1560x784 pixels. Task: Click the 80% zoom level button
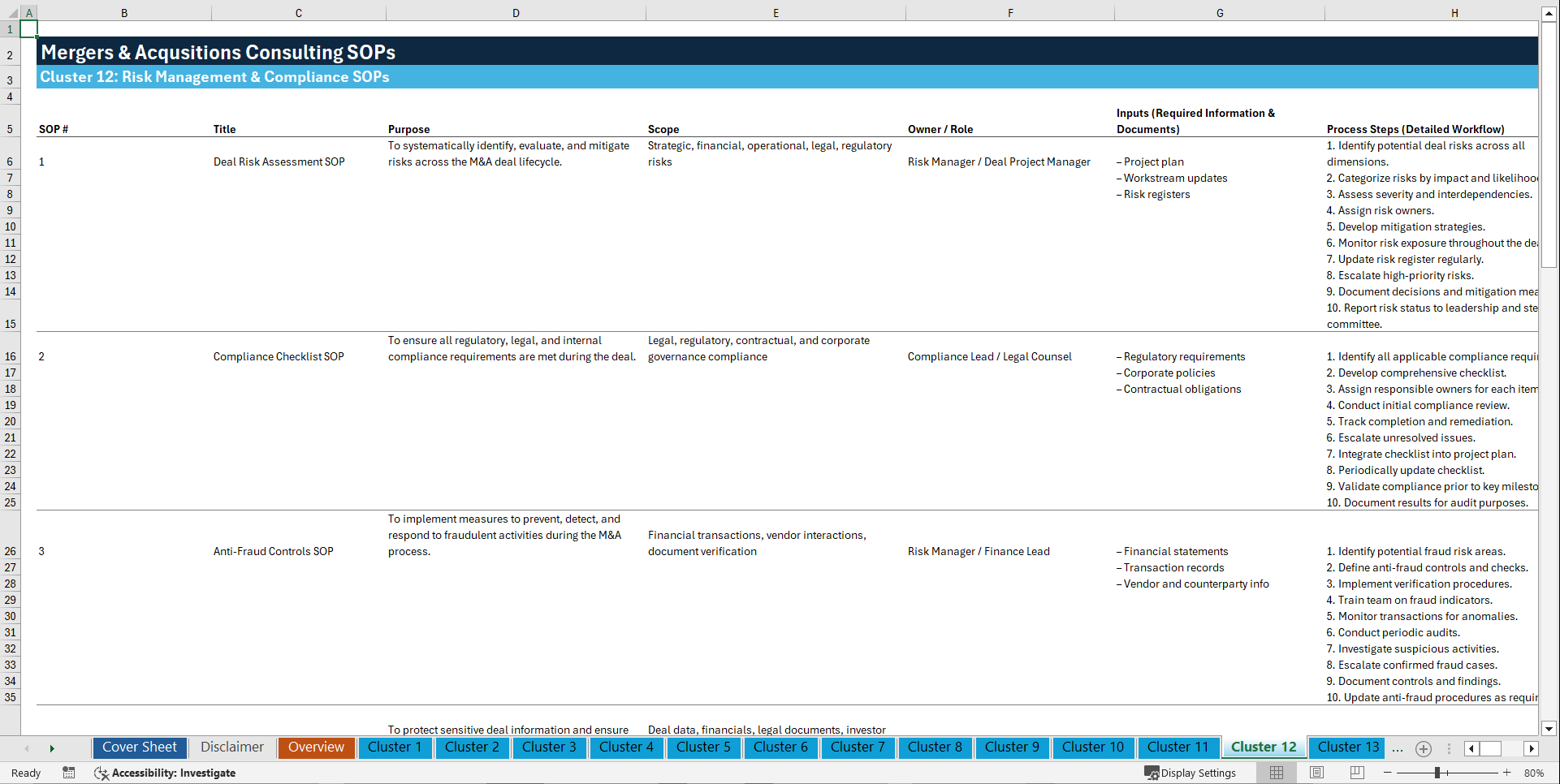[x=1536, y=773]
